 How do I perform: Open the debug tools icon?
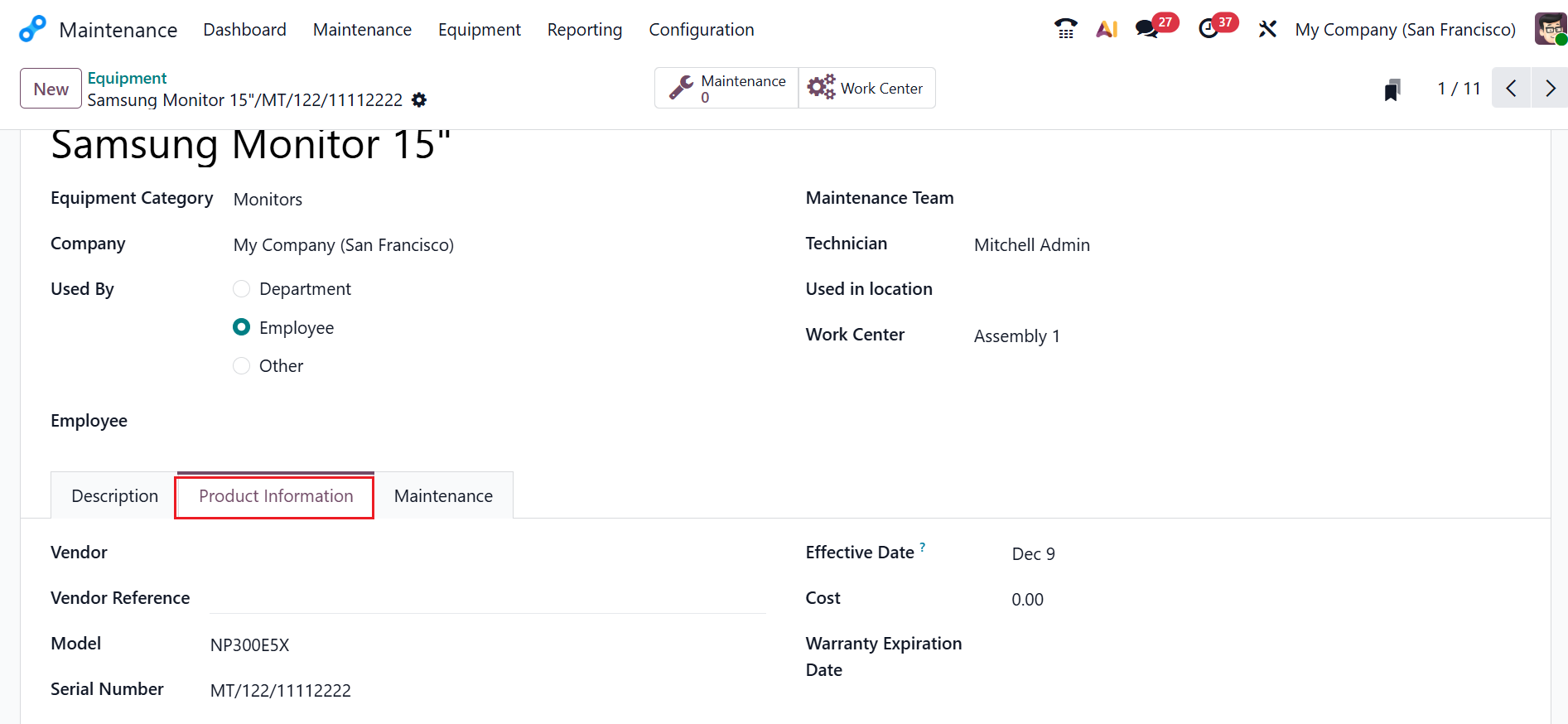click(x=1267, y=29)
